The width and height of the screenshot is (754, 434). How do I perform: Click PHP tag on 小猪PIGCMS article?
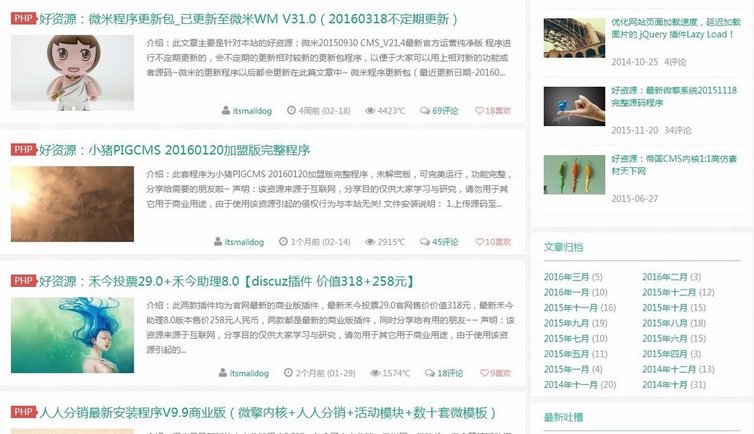[24, 149]
